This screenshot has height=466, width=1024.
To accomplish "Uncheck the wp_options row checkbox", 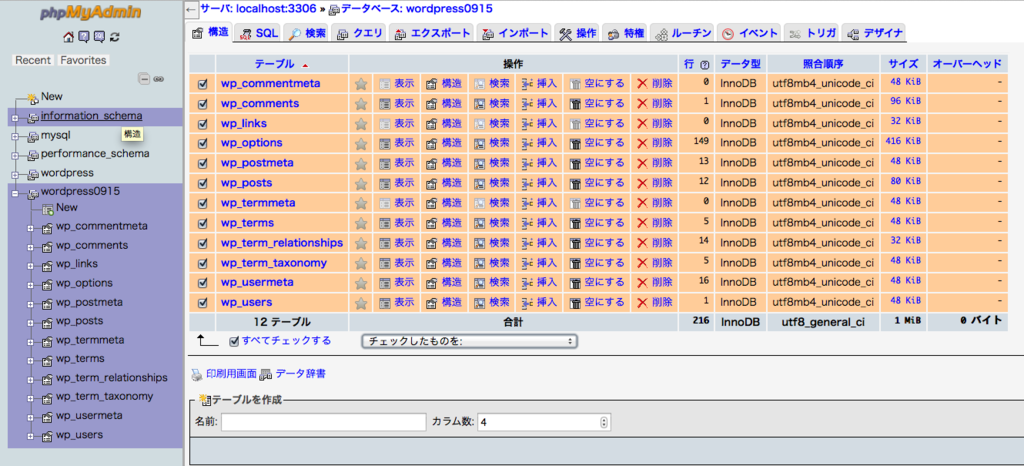I will coord(202,143).
